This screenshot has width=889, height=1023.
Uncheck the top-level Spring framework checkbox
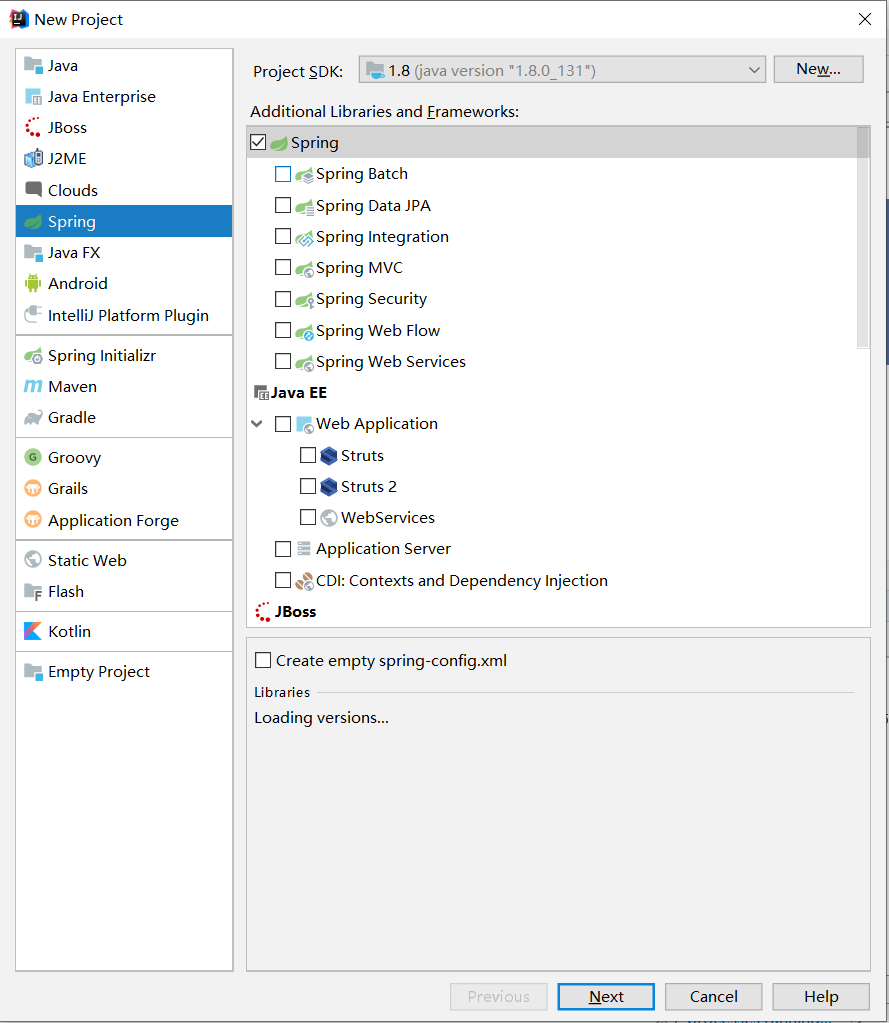point(258,142)
